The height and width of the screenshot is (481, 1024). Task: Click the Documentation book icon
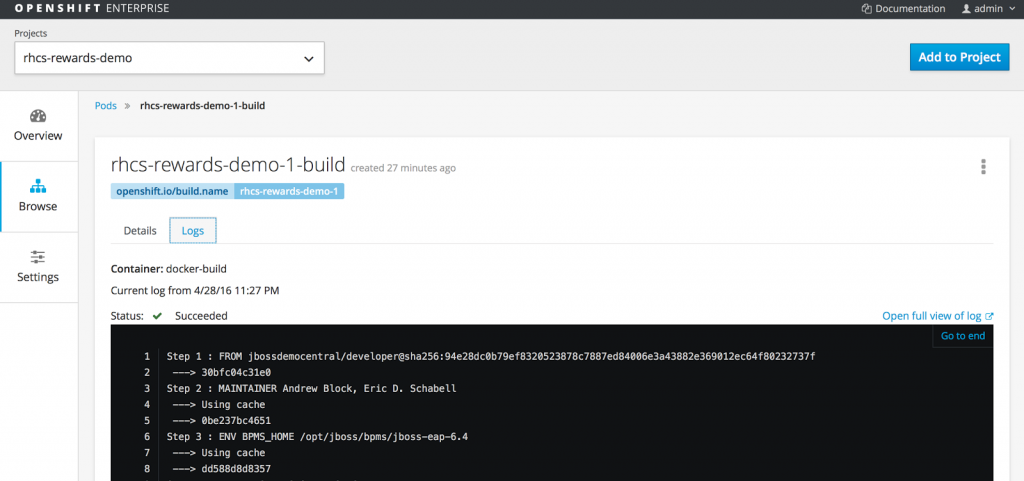click(x=867, y=9)
